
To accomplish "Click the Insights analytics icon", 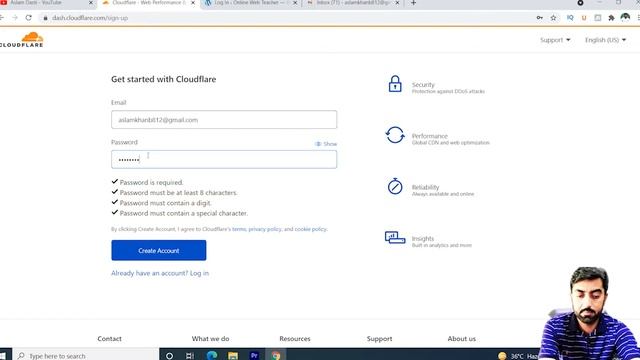I will [x=395, y=238].
